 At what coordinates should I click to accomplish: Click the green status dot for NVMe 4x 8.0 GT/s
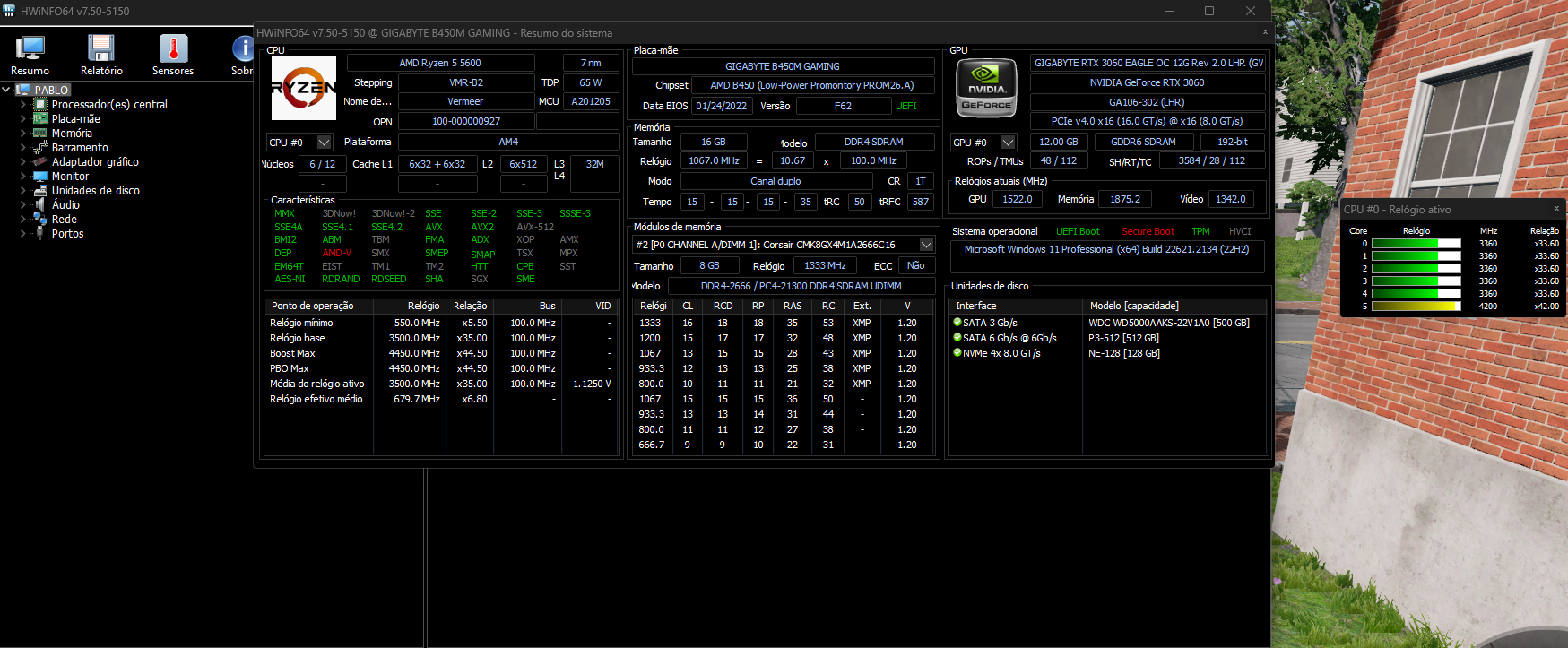click(957, 353)
